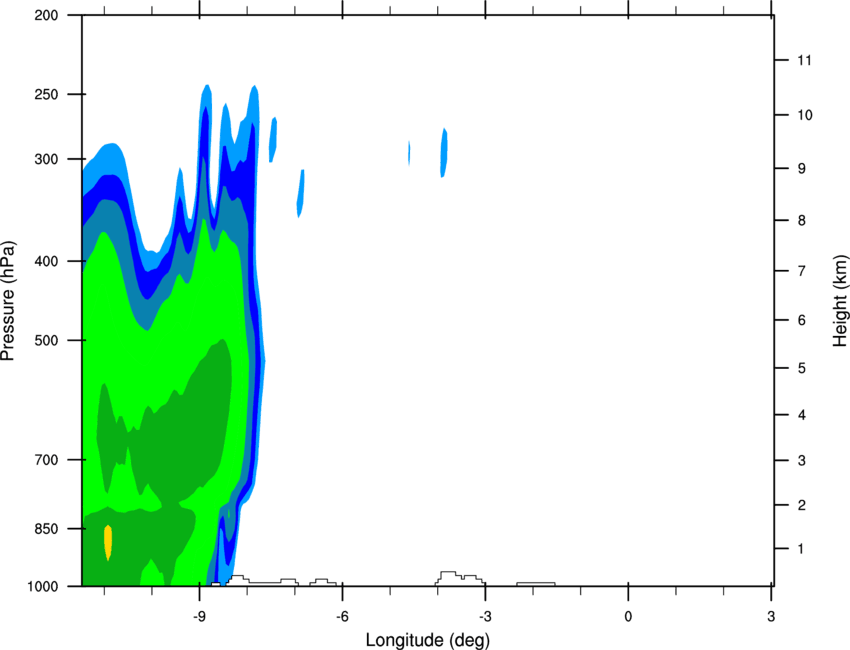Click the 500 pressure tick label
The width and height of the screenshot is (850, 650).
pyautogui.click(x=46, y=340)
